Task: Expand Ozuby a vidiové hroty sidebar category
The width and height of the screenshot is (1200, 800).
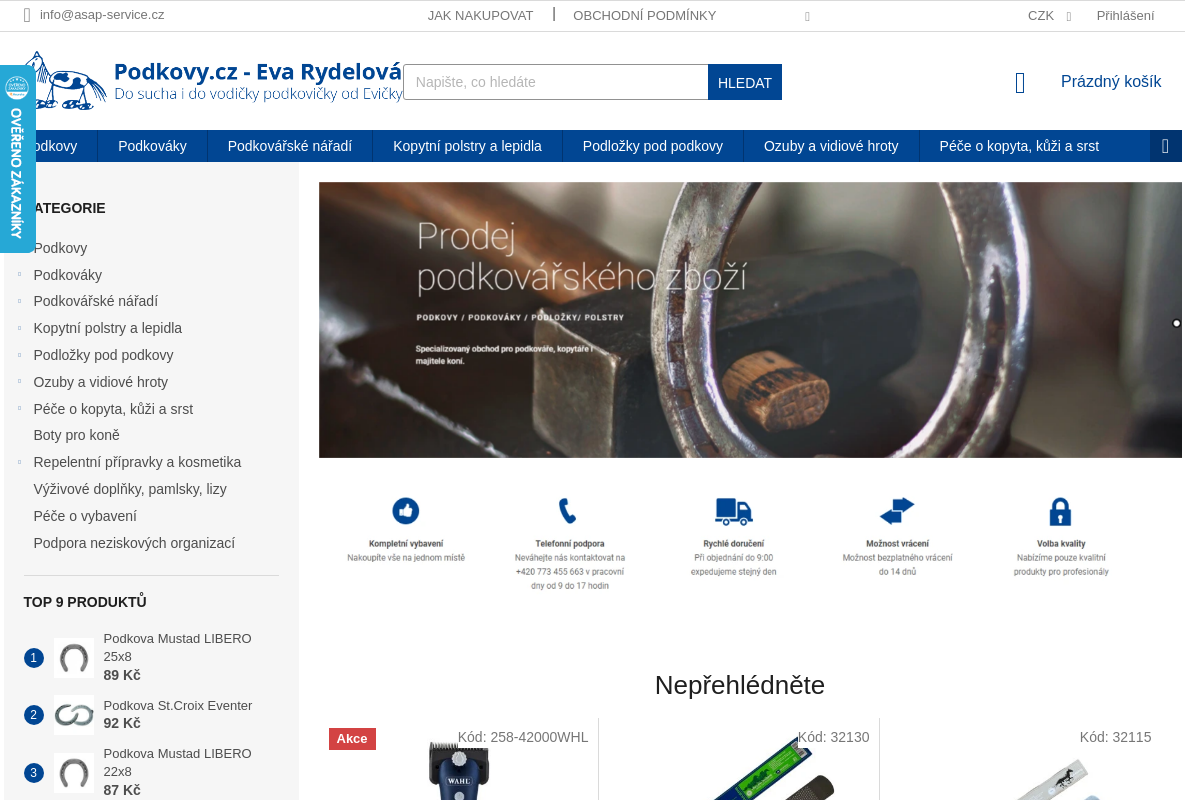Action: [x=19, y=382]
